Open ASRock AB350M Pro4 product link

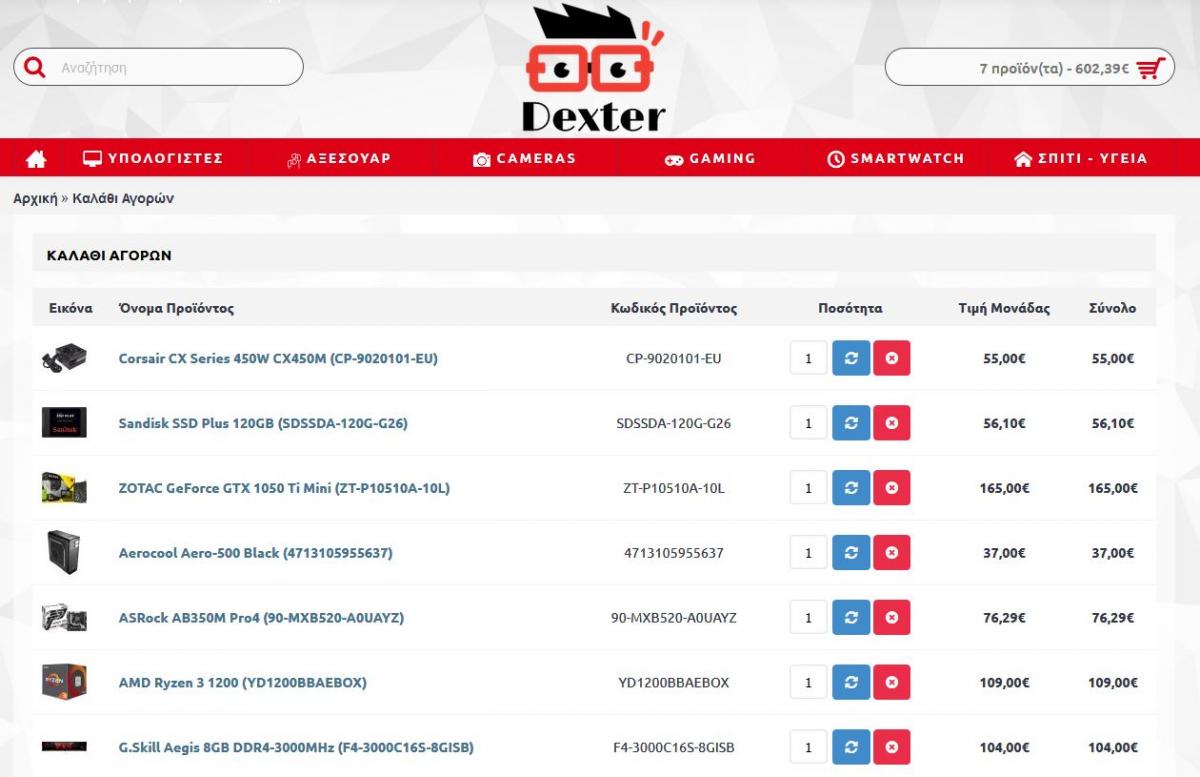pyautogui.click(x=261, y=618)
